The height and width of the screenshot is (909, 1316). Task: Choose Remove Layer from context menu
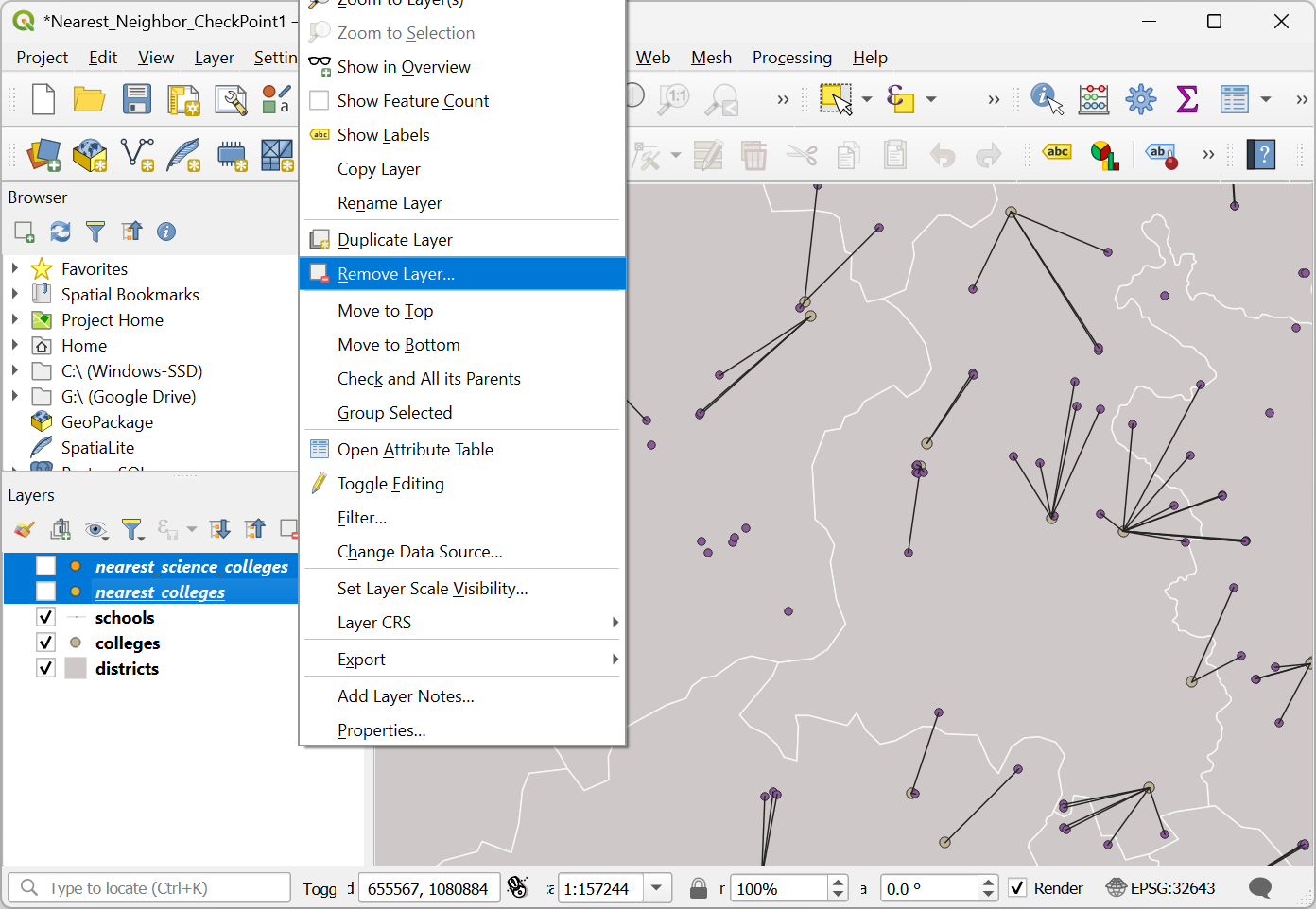tap(462, 274)
